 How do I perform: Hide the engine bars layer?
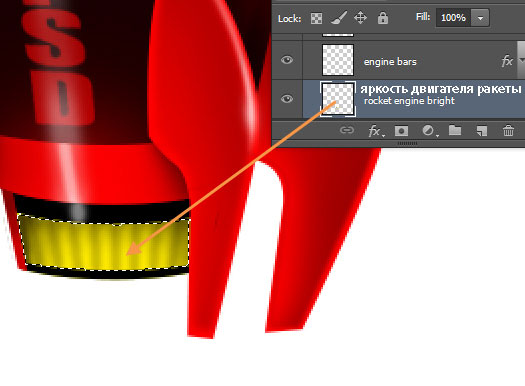[x=287, y=60]
